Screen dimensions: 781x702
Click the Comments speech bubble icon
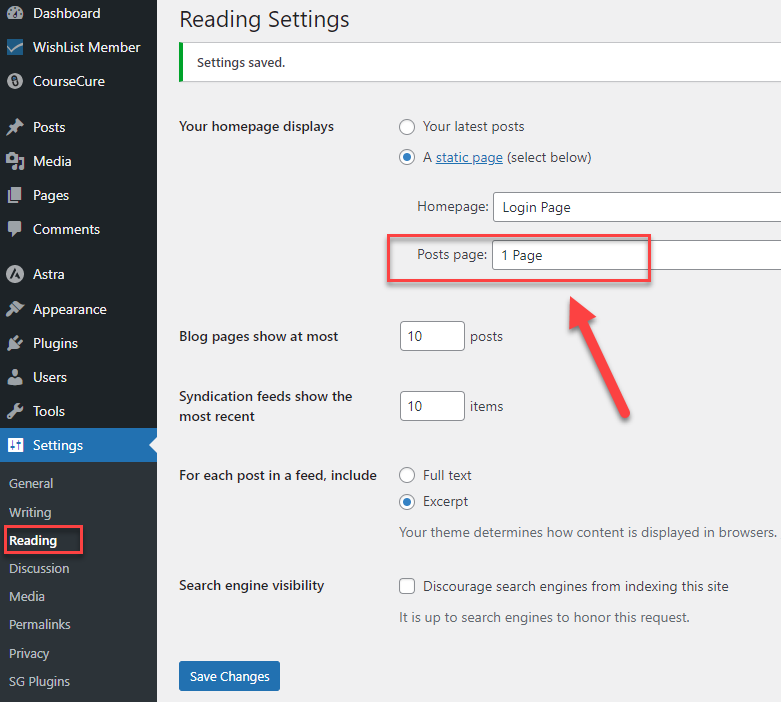[15, 229]
